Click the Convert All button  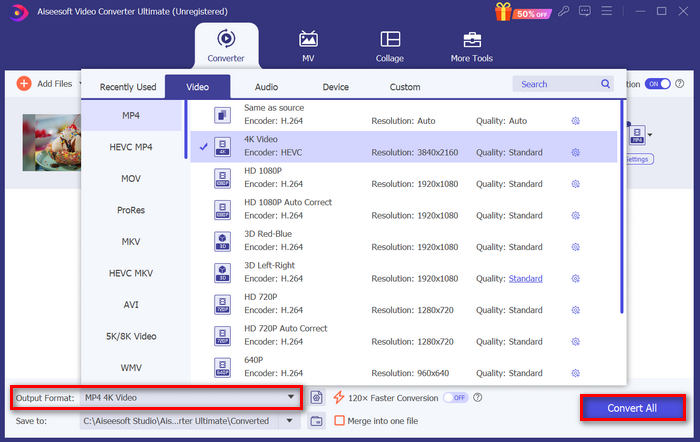click(x=632, y=408)
